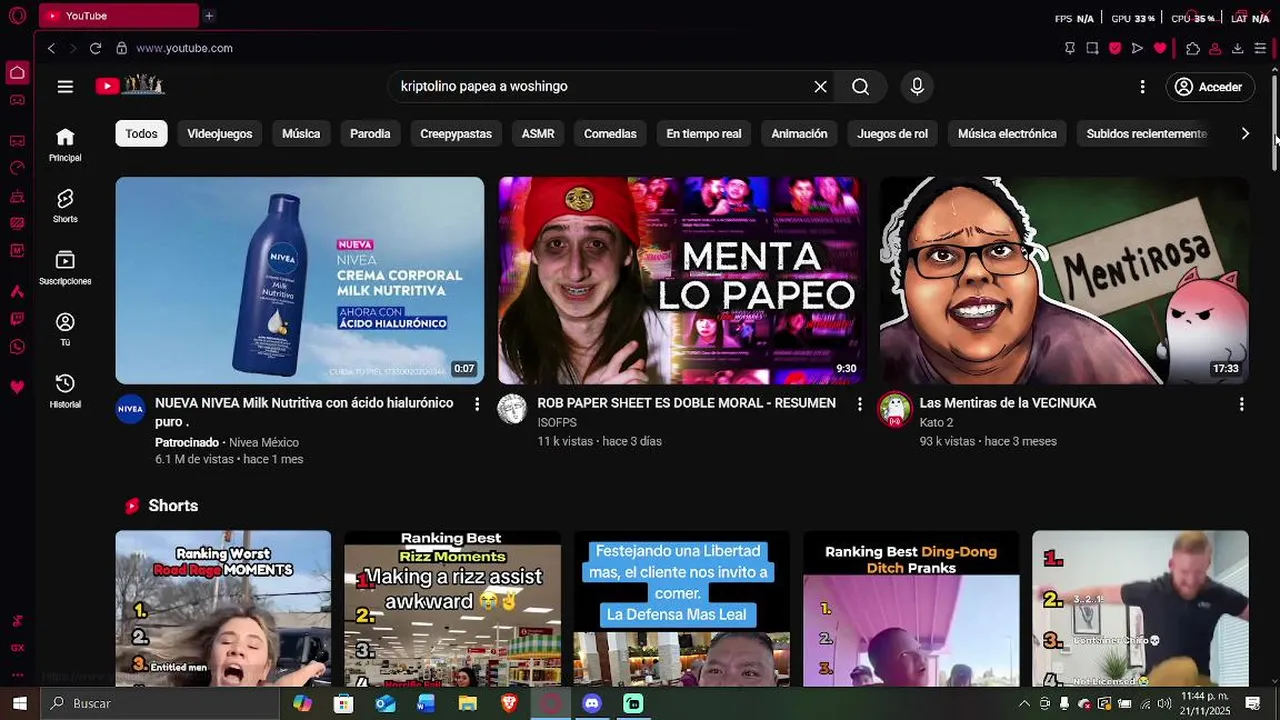1280x720 pixels.
Task: Open Ranking Worst Road Rage Moments short
Action: [x=223, y=608]
